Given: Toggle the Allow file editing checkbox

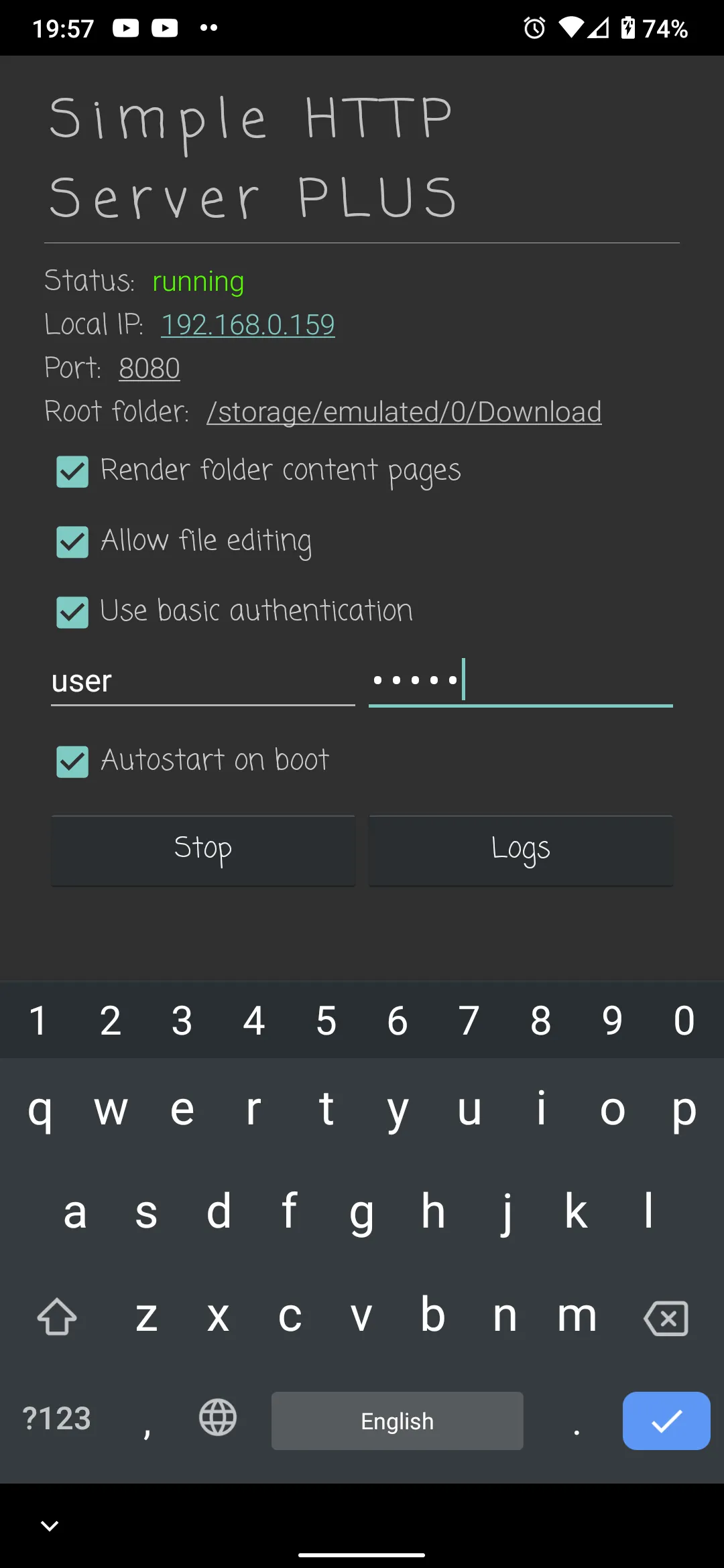Looking at the screenshot, I should [72, 542].
